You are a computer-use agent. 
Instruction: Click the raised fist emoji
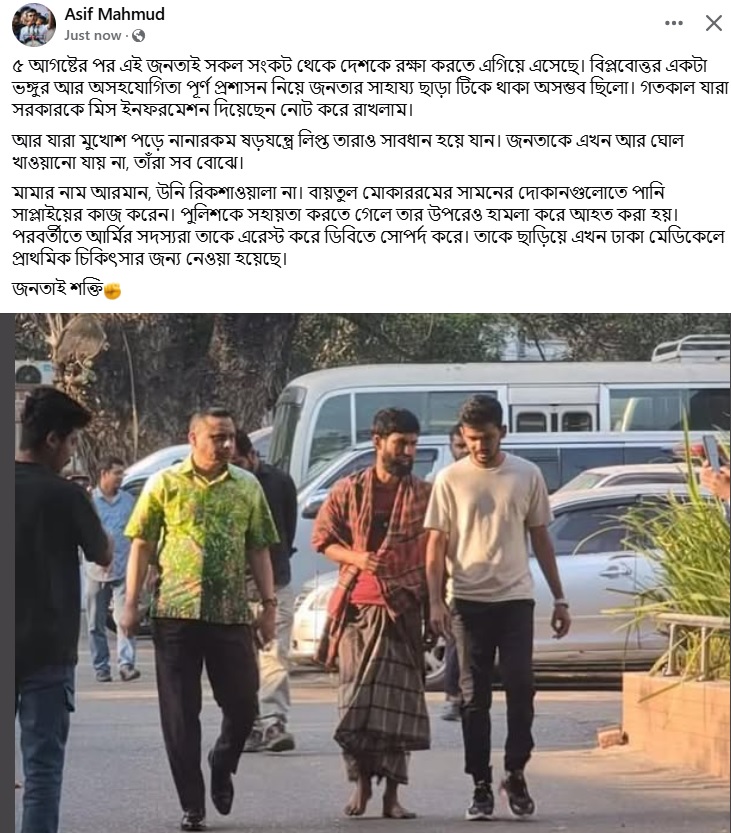pos(112,290)
